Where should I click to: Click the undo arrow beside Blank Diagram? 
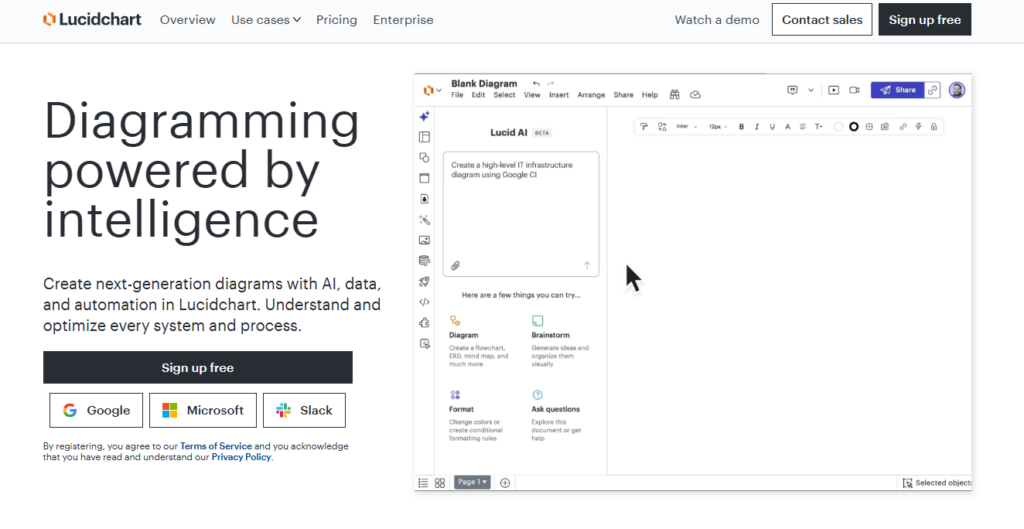(x=536, y=84)
